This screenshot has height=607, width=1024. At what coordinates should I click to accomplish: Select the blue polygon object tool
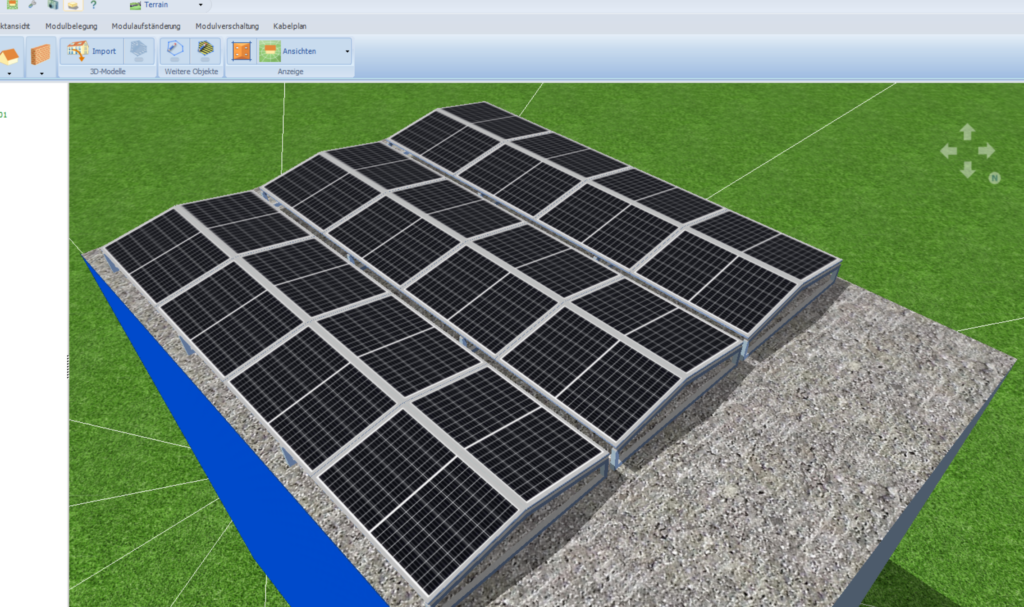(175, 50)
